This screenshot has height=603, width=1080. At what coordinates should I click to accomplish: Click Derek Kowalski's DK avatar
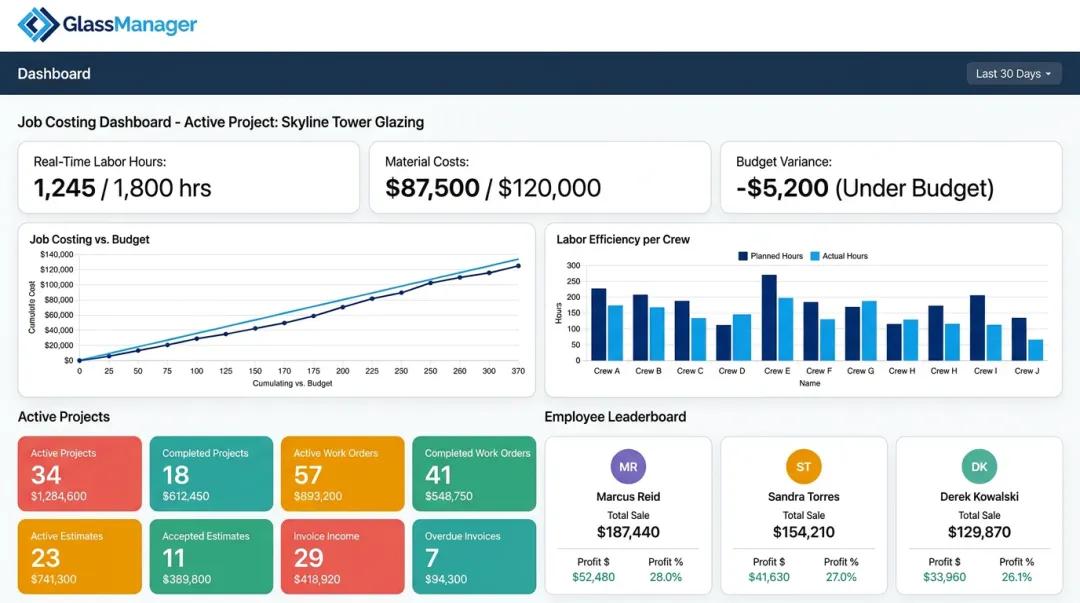(x=979, y=467)
